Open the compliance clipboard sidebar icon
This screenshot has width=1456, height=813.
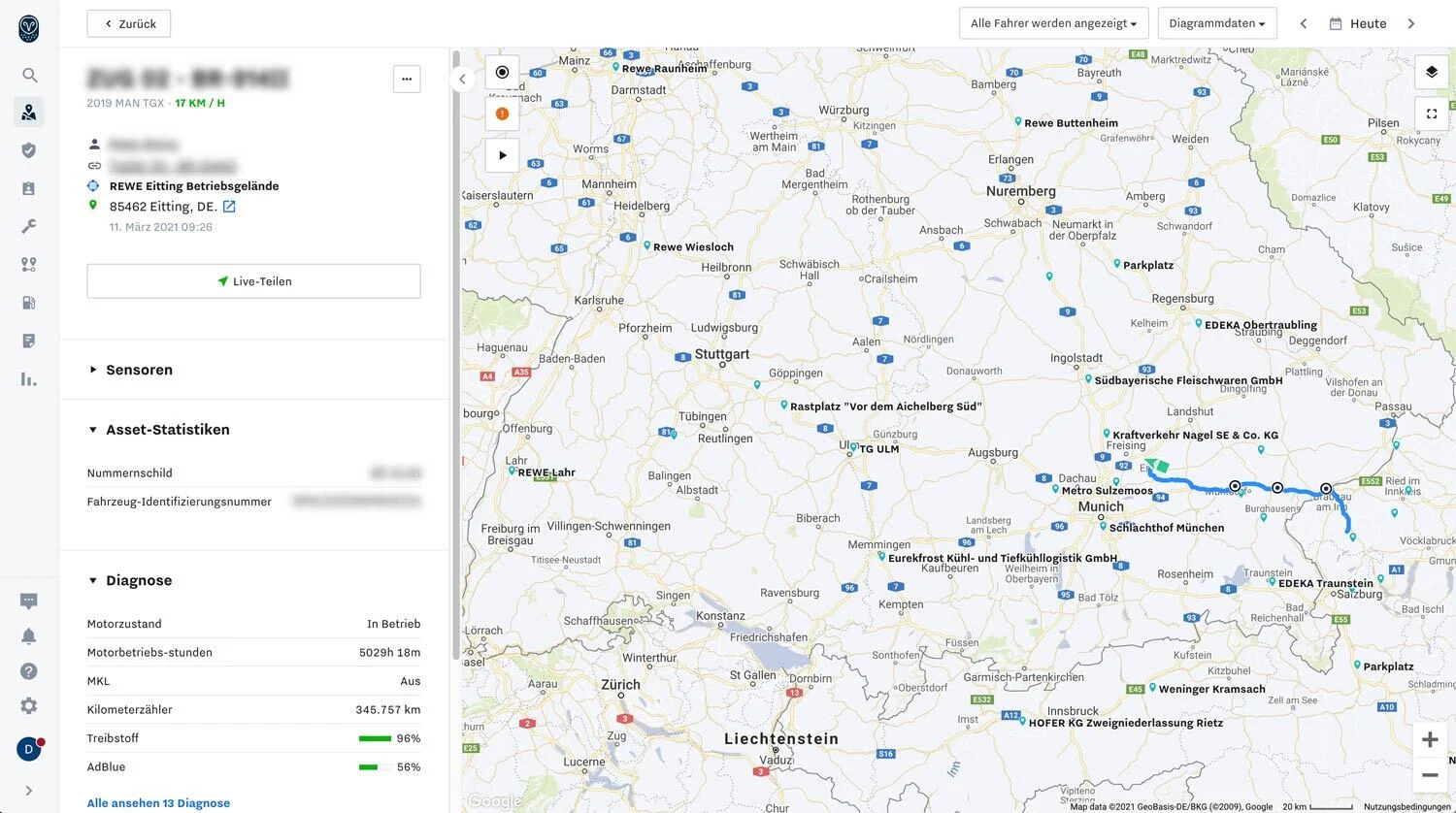click(x=29, y=188)
